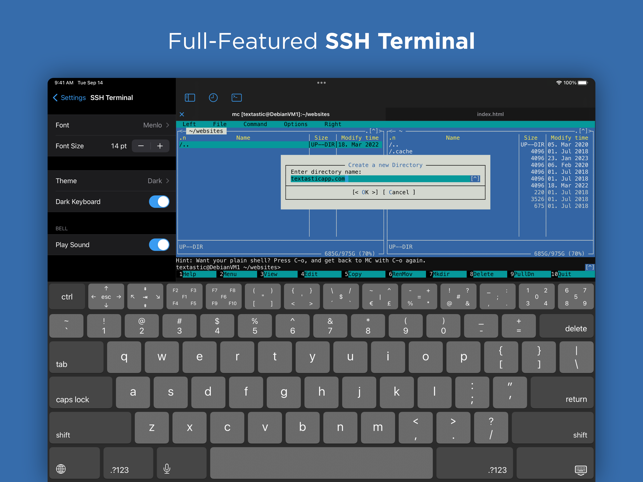This screenshot has width=643, height=482.
Task: Disable the Dark Keyboard switch
Action: click(x=159, y=202)
